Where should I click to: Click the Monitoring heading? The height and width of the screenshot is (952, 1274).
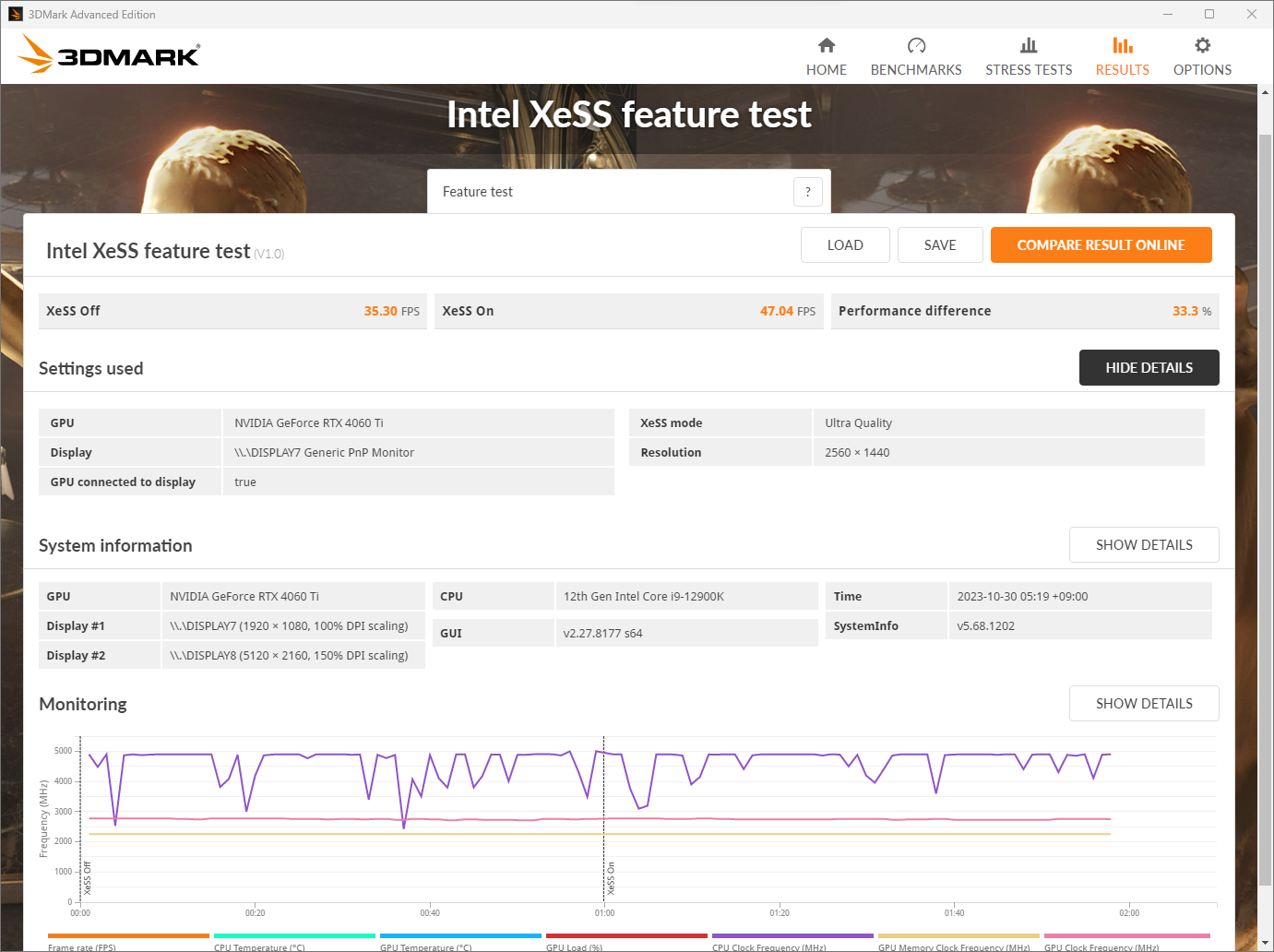click(83, 704)
